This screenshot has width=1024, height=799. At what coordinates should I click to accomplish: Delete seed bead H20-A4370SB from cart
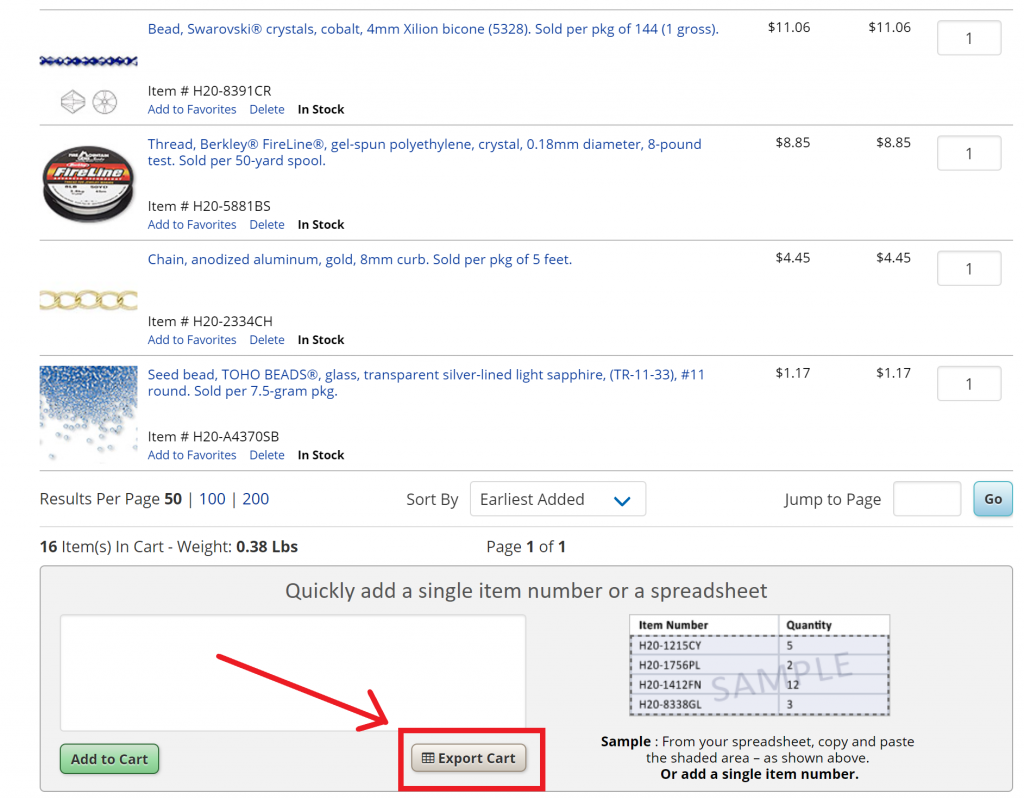pyautogui.click(x=267, y=455)
